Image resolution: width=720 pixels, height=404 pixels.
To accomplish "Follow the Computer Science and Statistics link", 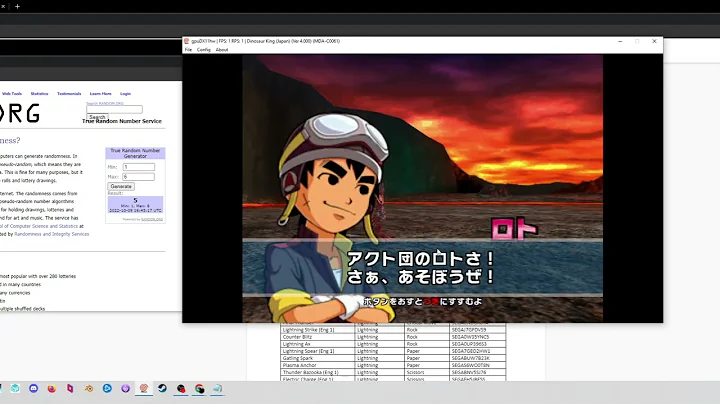I will point(41,226).
